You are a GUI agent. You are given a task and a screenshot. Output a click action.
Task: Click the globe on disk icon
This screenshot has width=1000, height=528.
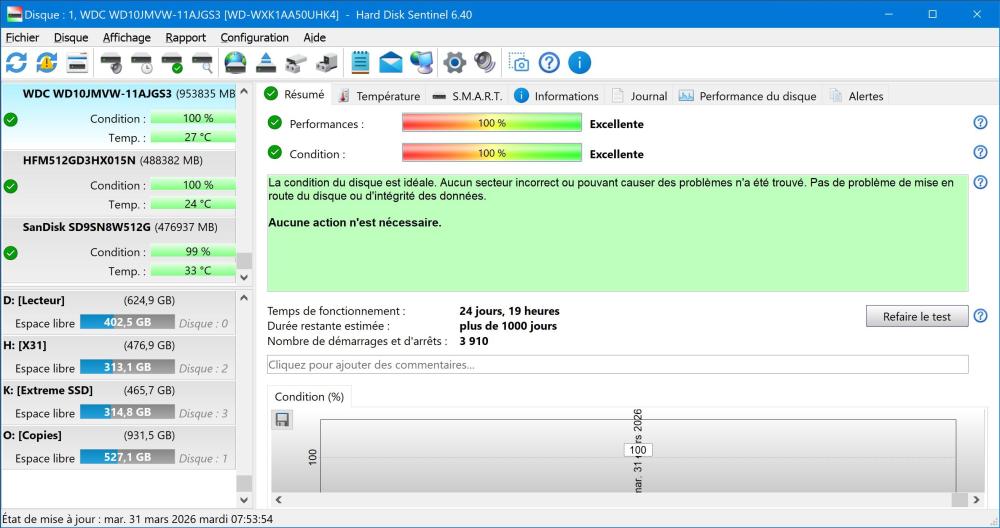click(235, 62)
